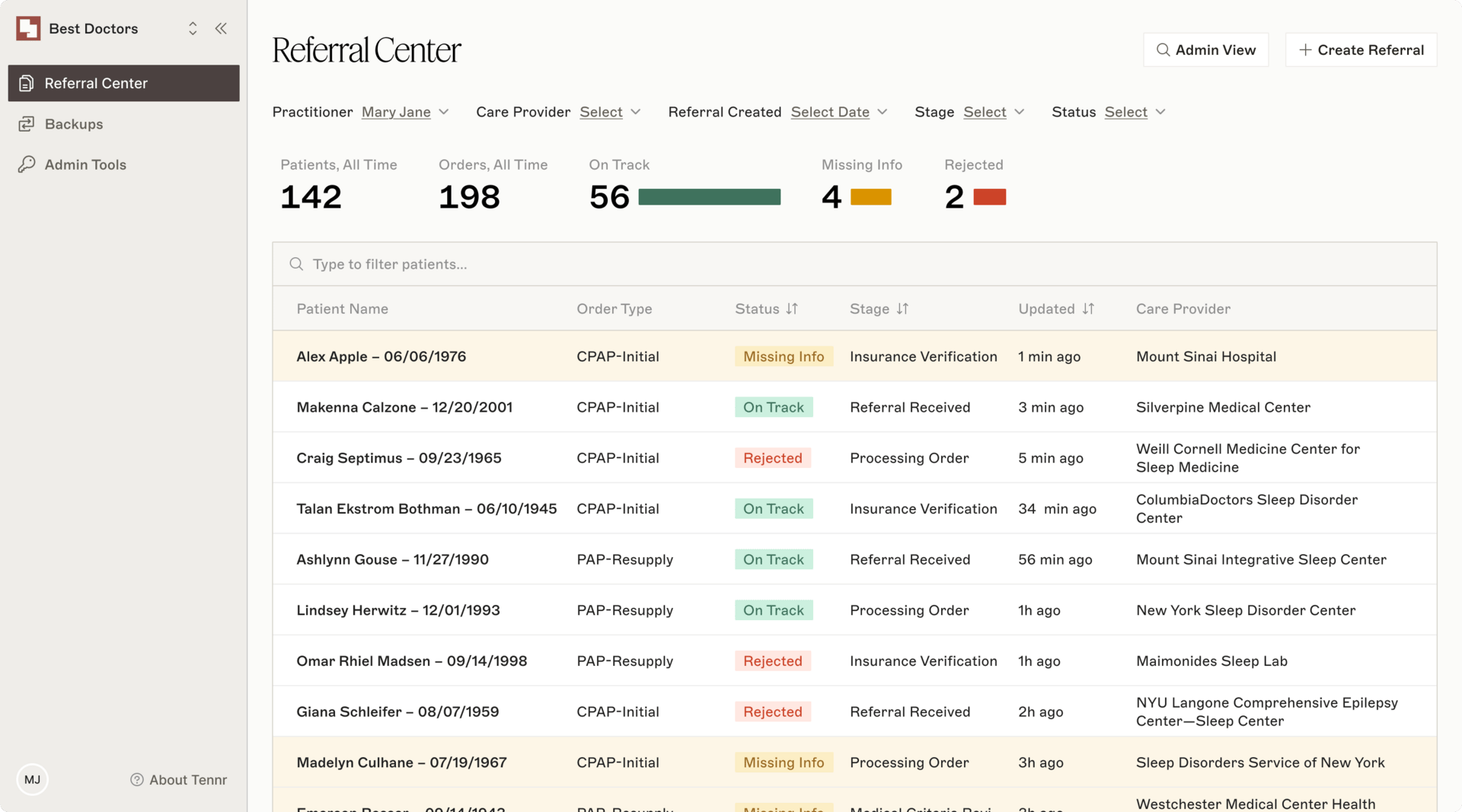
Task: Sort table by Stage column arrows
Action: 902,309
